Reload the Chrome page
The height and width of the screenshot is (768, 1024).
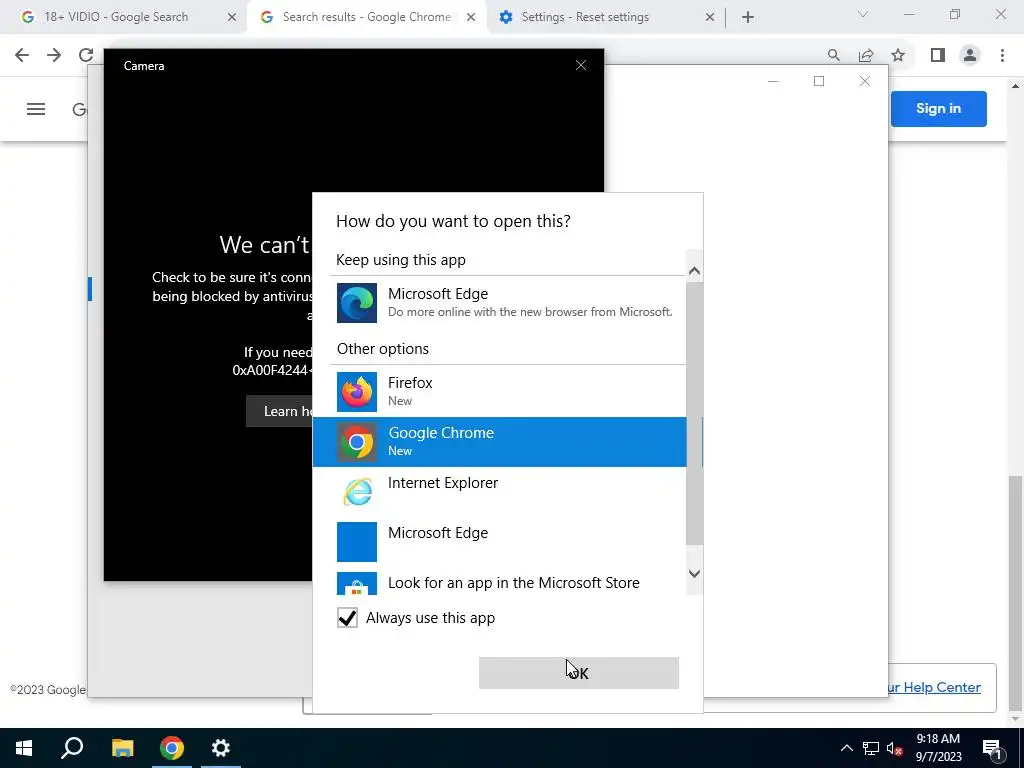click(86, 56)
